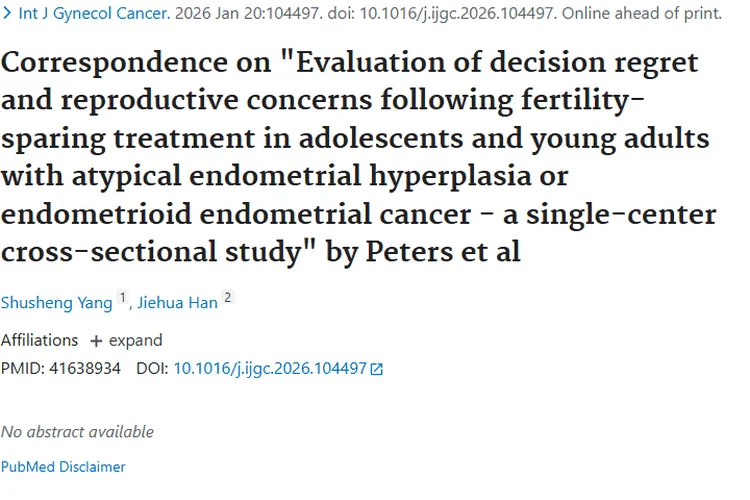Open the Int J Gynecol Cancer journal link
The height and width of the screenshot is (500, 750).
(94, 15)
